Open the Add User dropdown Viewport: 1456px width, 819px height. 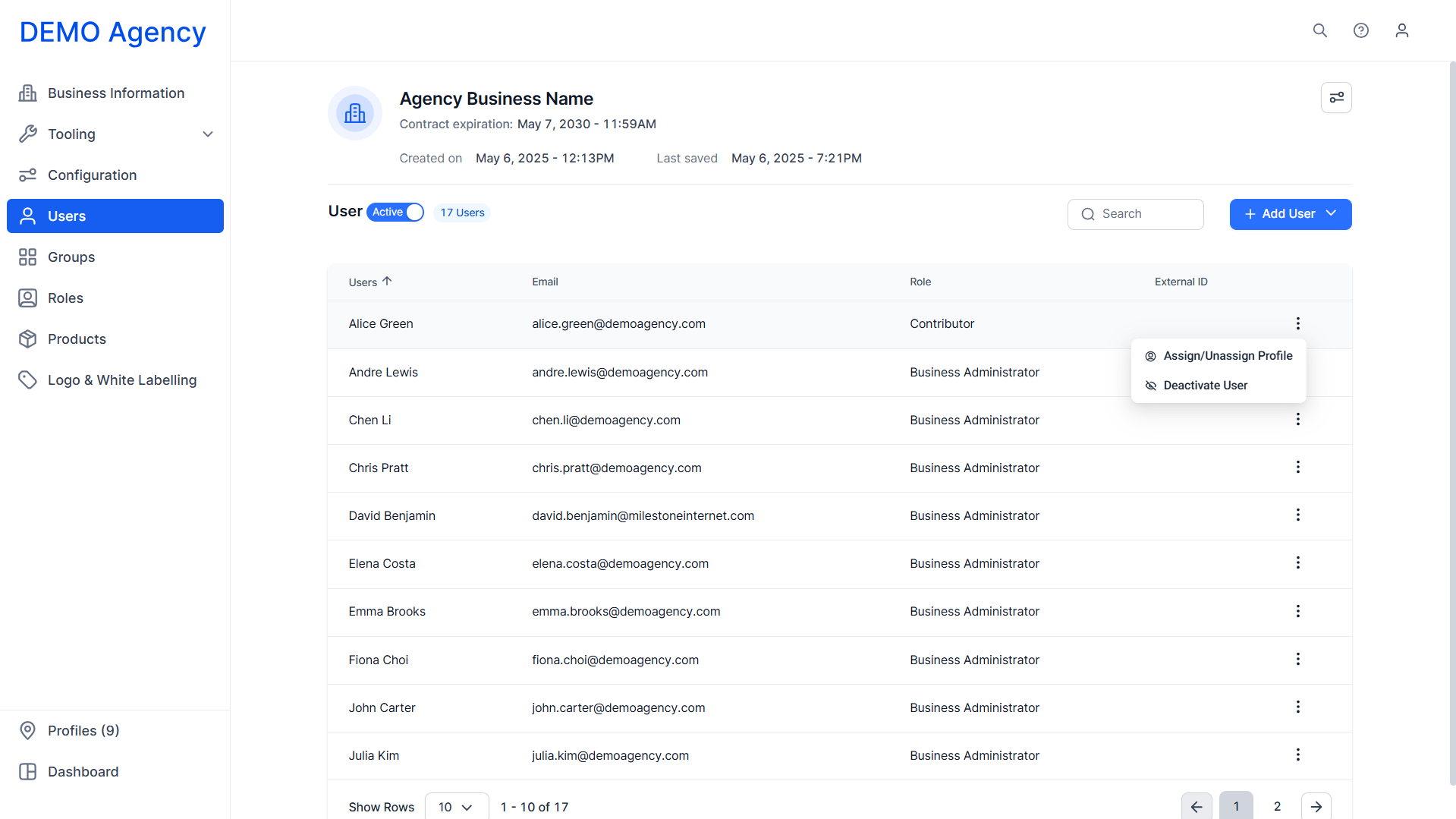point(1291,214)
